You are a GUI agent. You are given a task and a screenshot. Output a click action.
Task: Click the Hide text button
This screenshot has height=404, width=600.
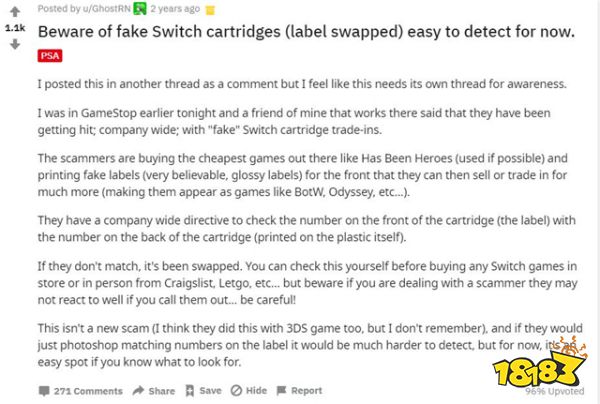point(257,391)
